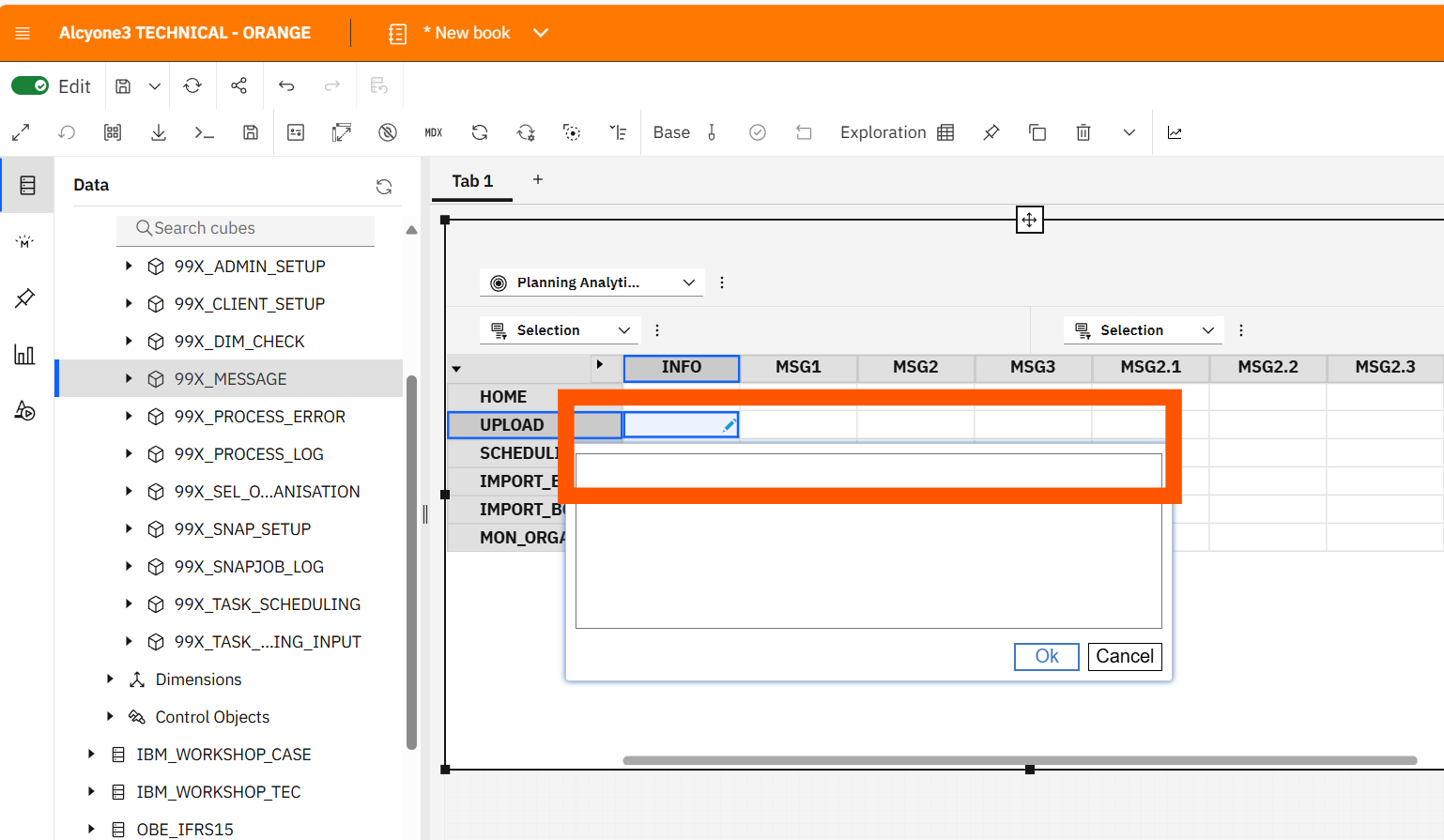Click the export download icon
1444x840 pixels.
[159, 132]
